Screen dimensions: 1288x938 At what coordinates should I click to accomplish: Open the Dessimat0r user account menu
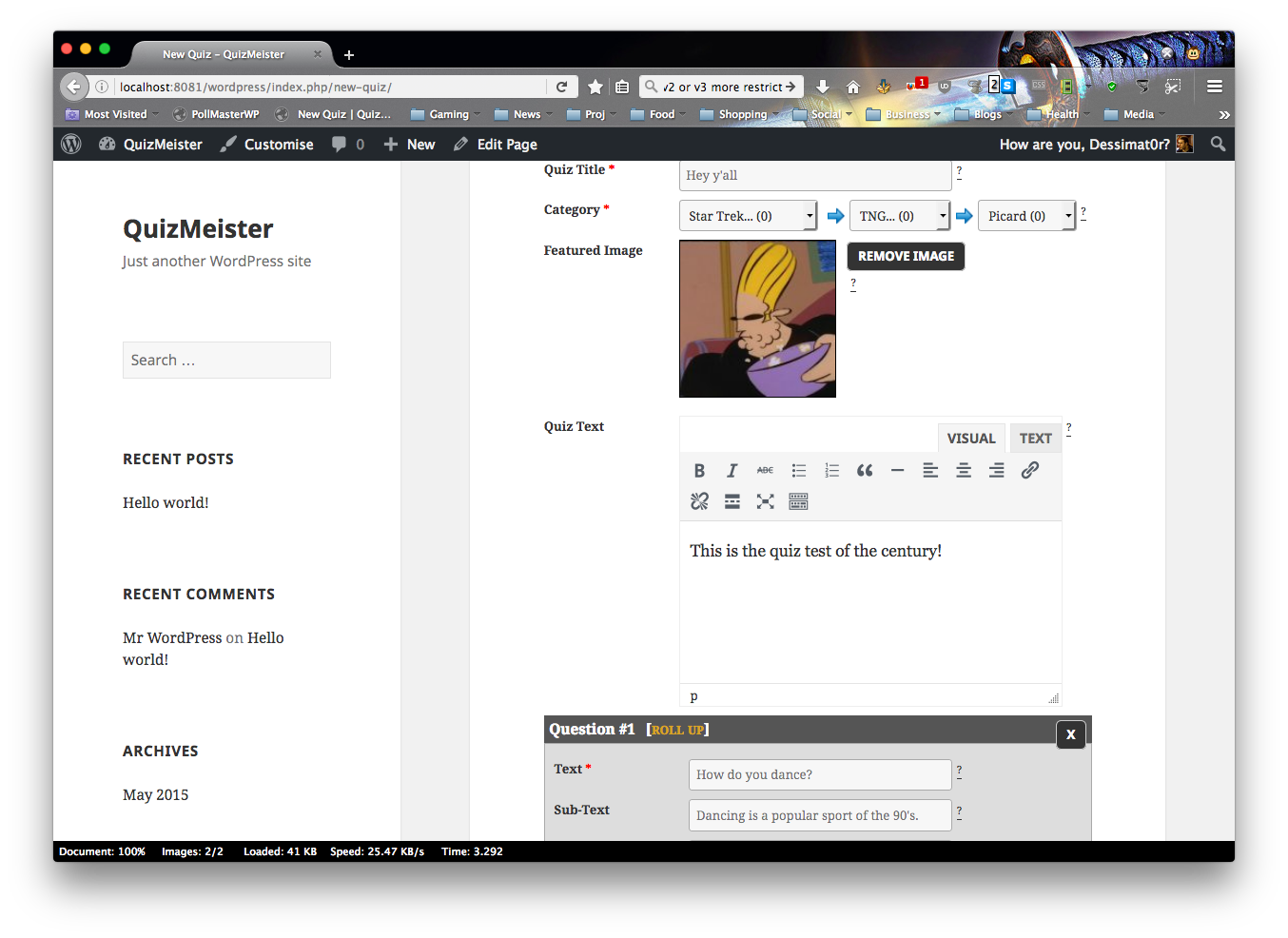coord(1096,144)
